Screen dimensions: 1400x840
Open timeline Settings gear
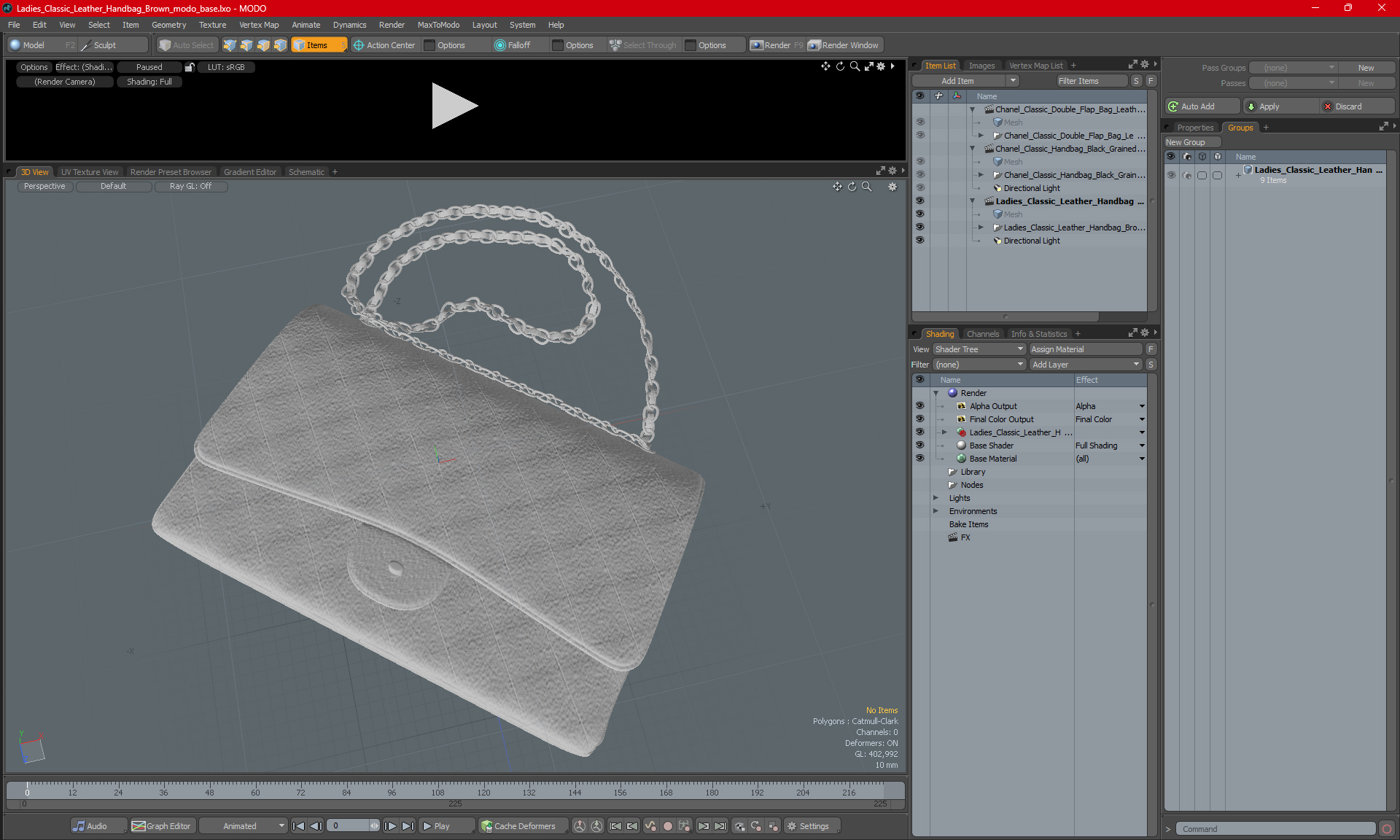pyautogui.click(x=792, y=826)
